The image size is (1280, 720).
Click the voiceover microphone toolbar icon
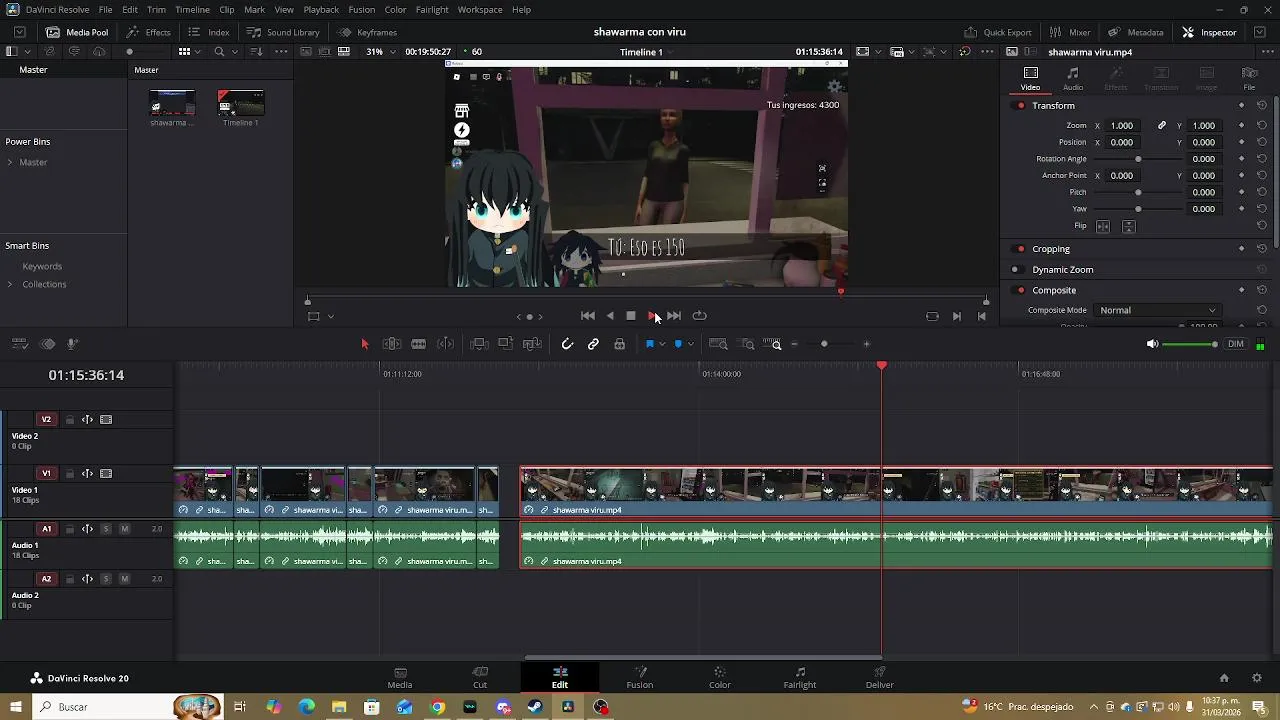[x=73, y=344]
